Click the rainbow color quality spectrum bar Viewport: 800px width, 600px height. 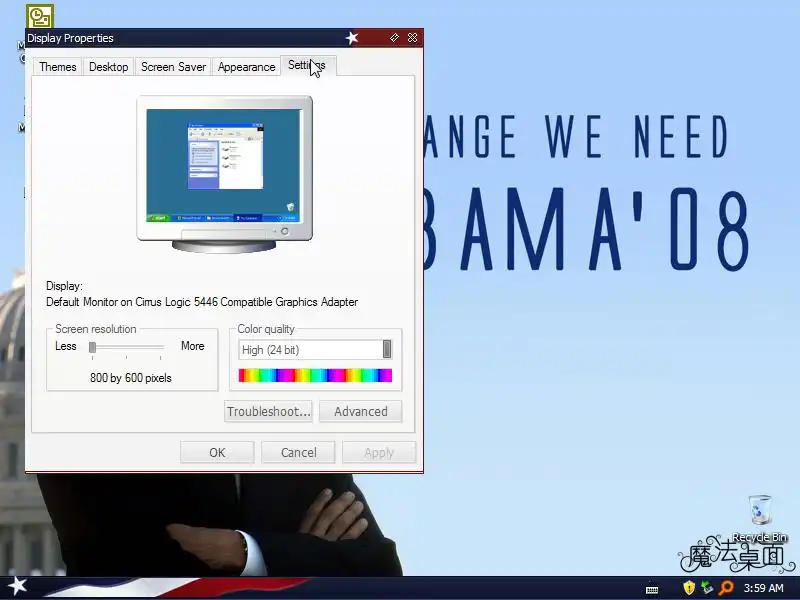[315, 376]
